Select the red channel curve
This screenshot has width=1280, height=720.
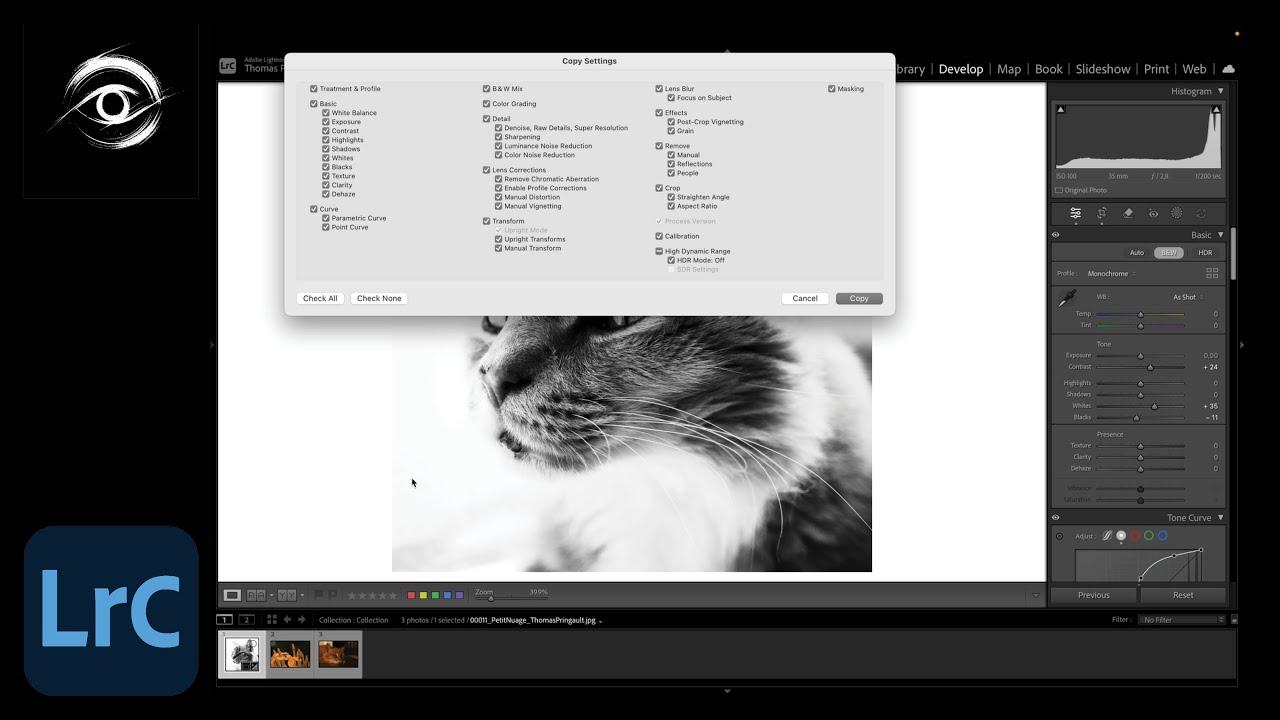(1135, 536)
